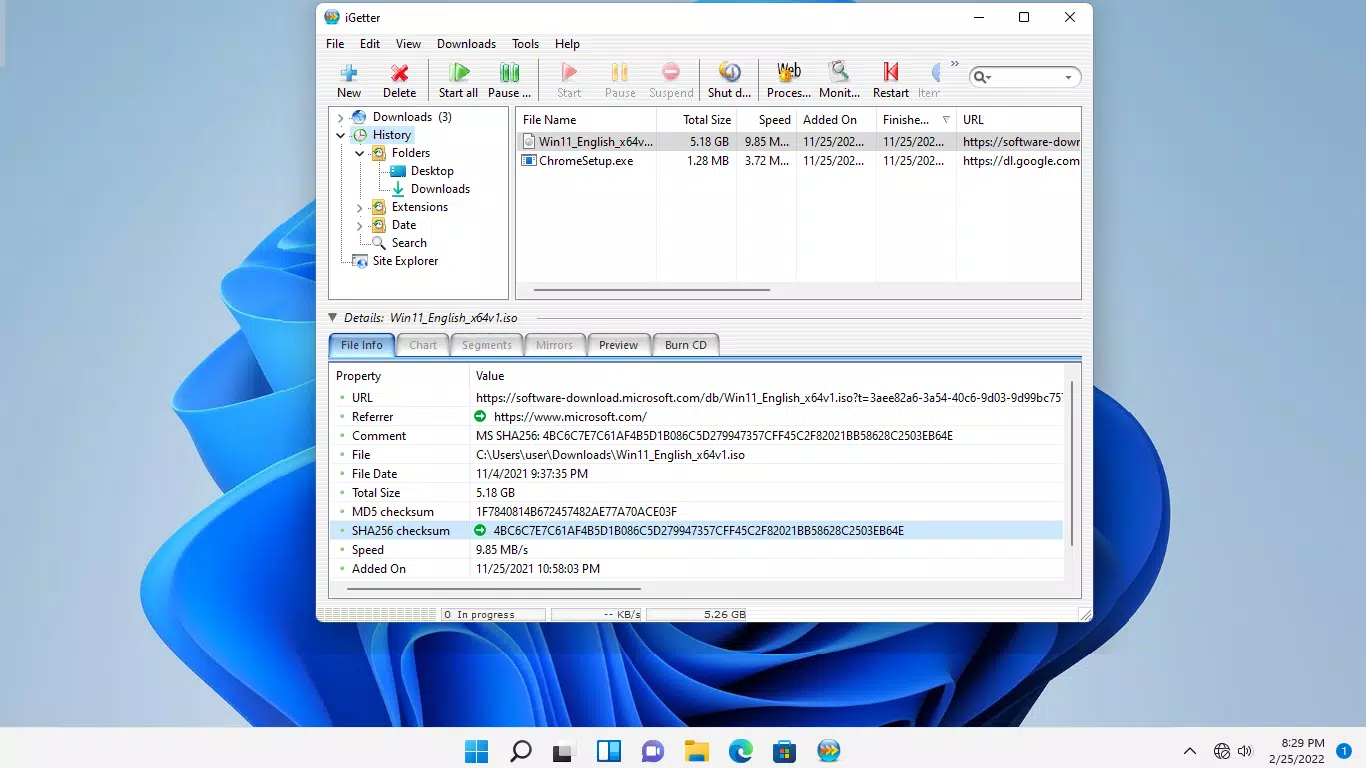Screen dimensions: 1366x768
Task: Click the Pause all toolbar icon
Action: (509, 73)
